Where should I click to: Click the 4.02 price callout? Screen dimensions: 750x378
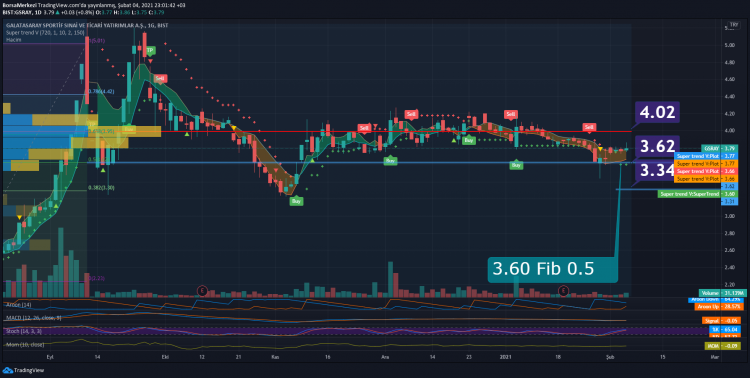[657, 112]
